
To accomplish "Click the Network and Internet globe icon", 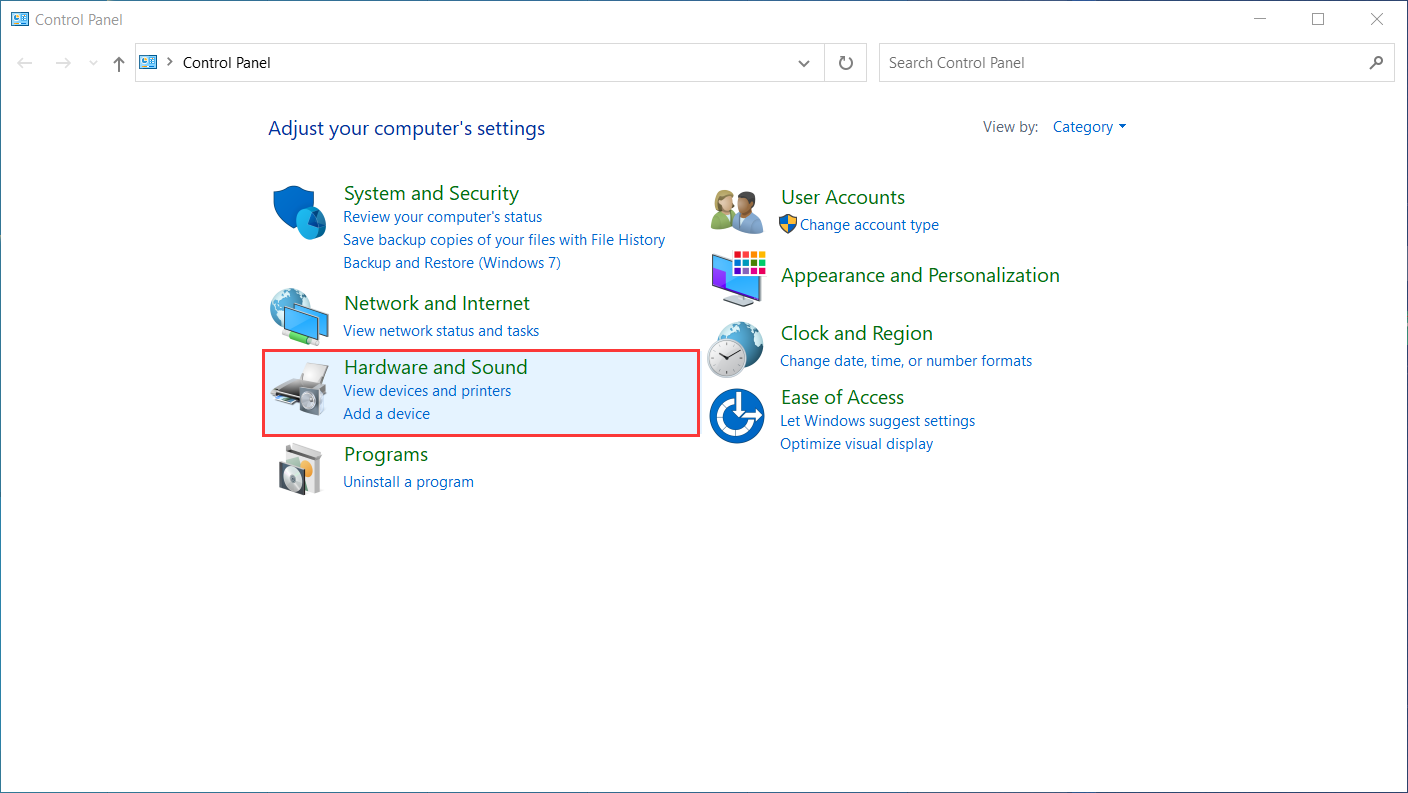I will tap(300, 316).
